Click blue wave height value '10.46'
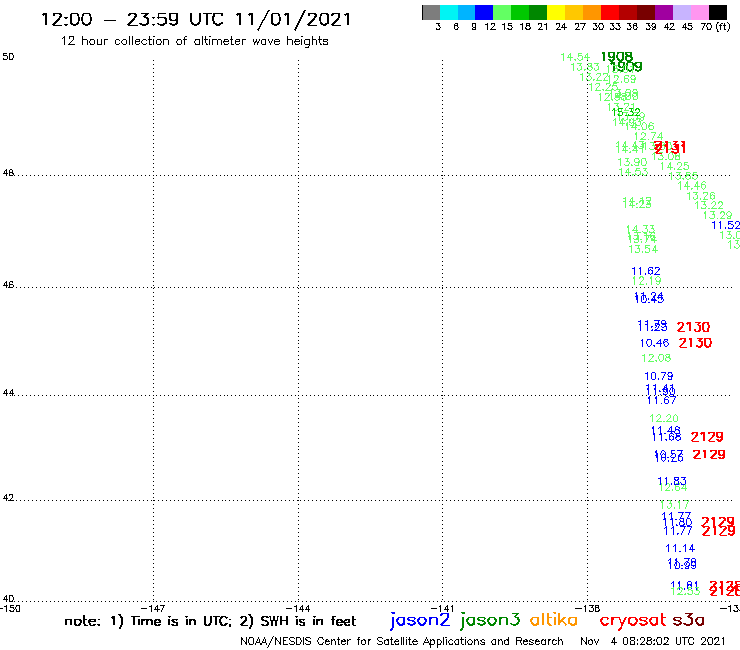740x650 pixels. tap(654, 343)
